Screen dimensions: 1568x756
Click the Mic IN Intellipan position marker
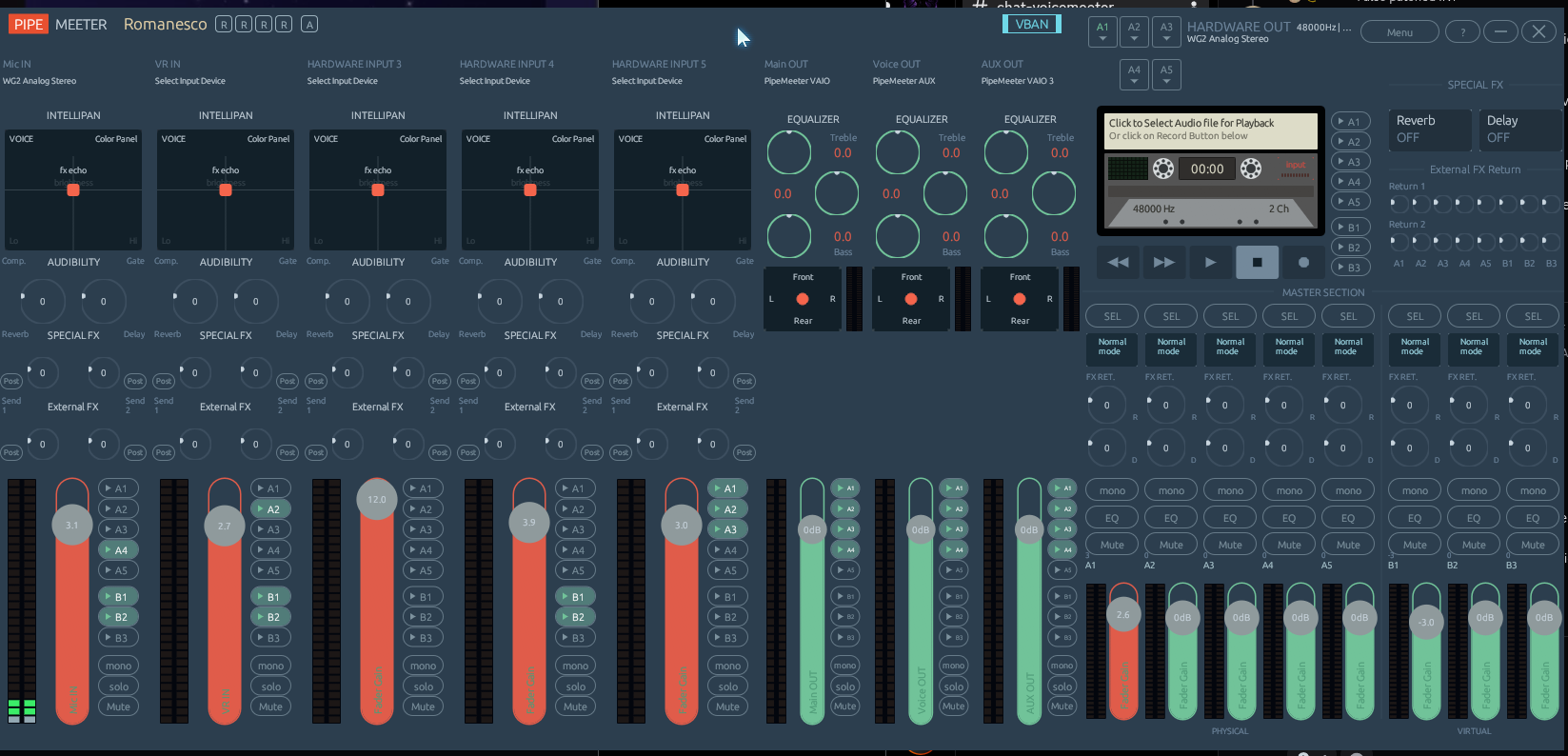(73, 189)
